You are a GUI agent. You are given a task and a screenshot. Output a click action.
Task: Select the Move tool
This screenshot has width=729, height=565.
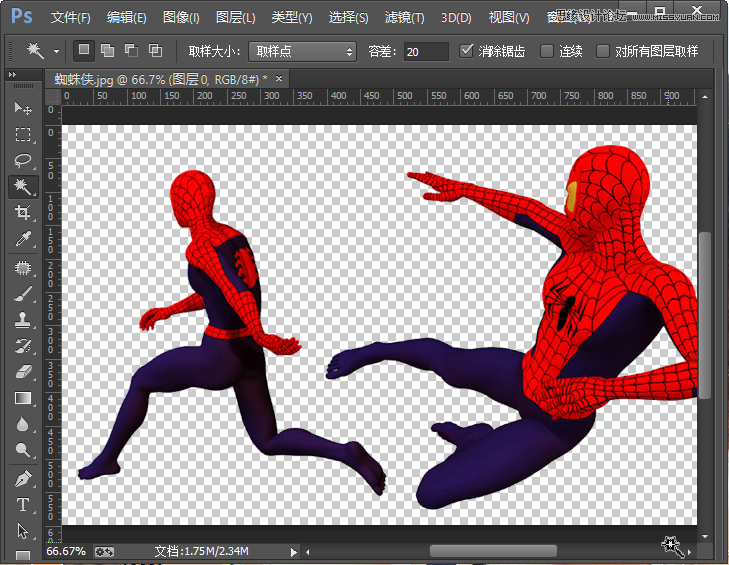tap(23, 108)
